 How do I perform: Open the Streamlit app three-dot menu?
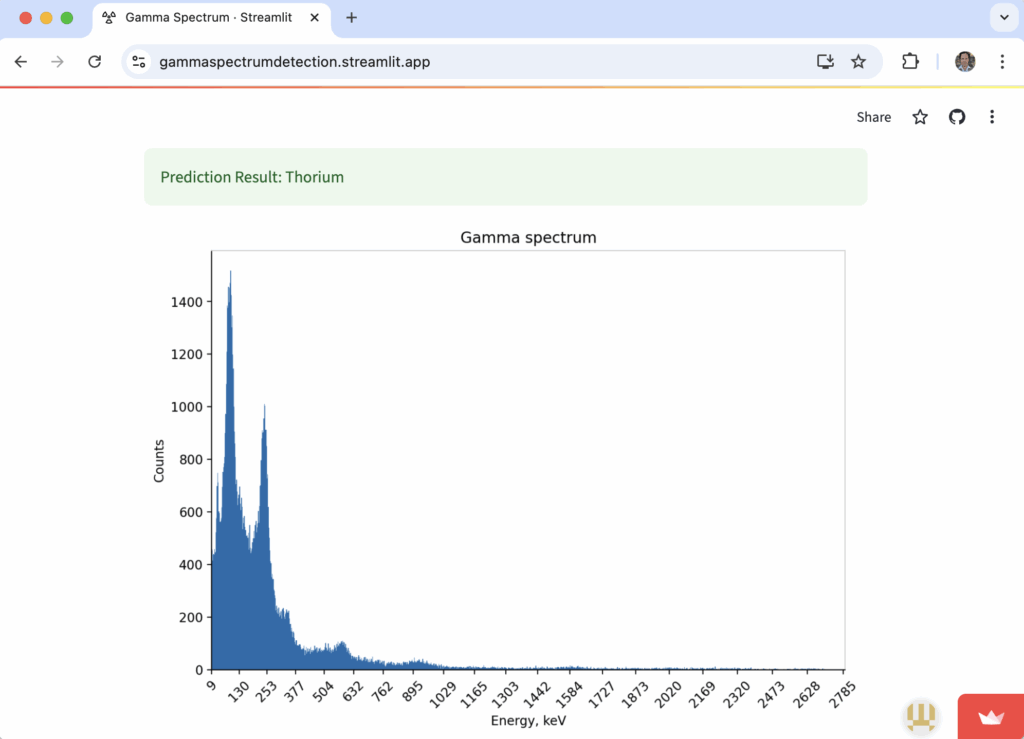tap(992, 117)
